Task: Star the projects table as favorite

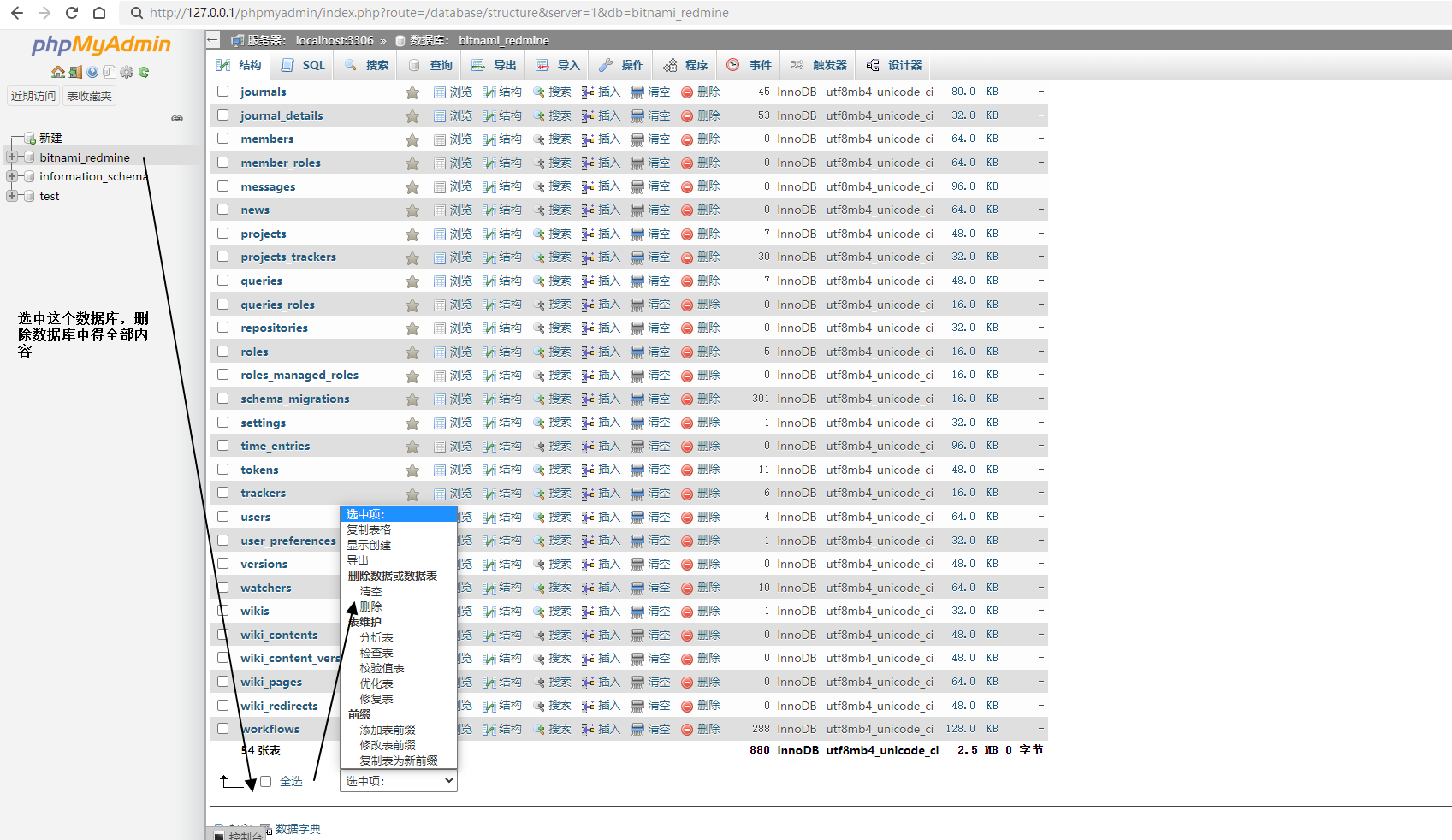Action: click(x=412, y=234)
